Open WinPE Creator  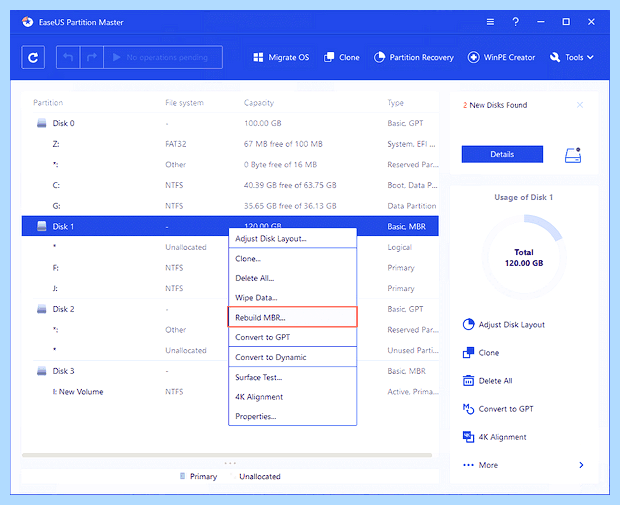(501, 57)
